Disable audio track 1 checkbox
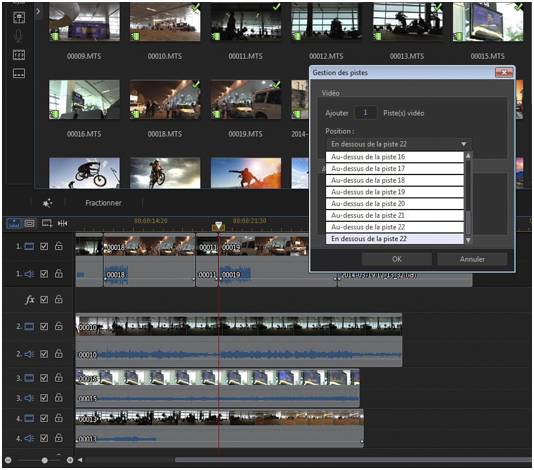The width and height of the screenshot is (534, 470). (x=44, y=274)
